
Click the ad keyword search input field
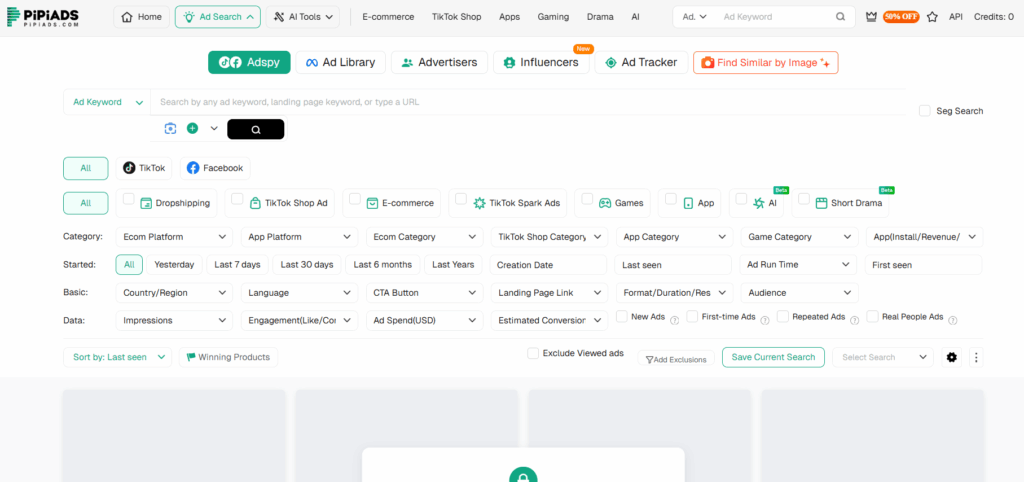pos(530,102)
